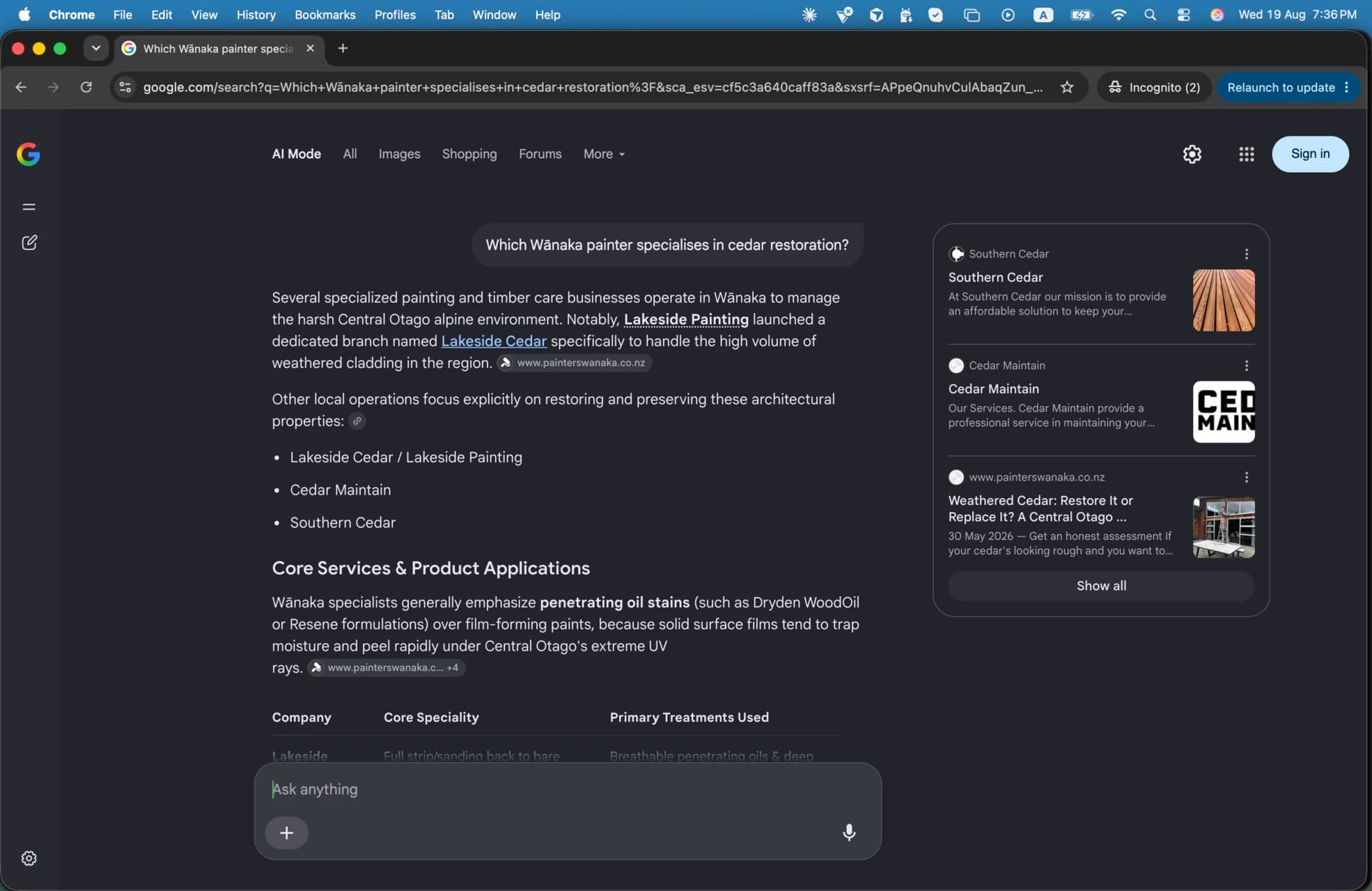Switch to the All results tab
This screenshot has width=1372, height=891.
pos(350,154)
